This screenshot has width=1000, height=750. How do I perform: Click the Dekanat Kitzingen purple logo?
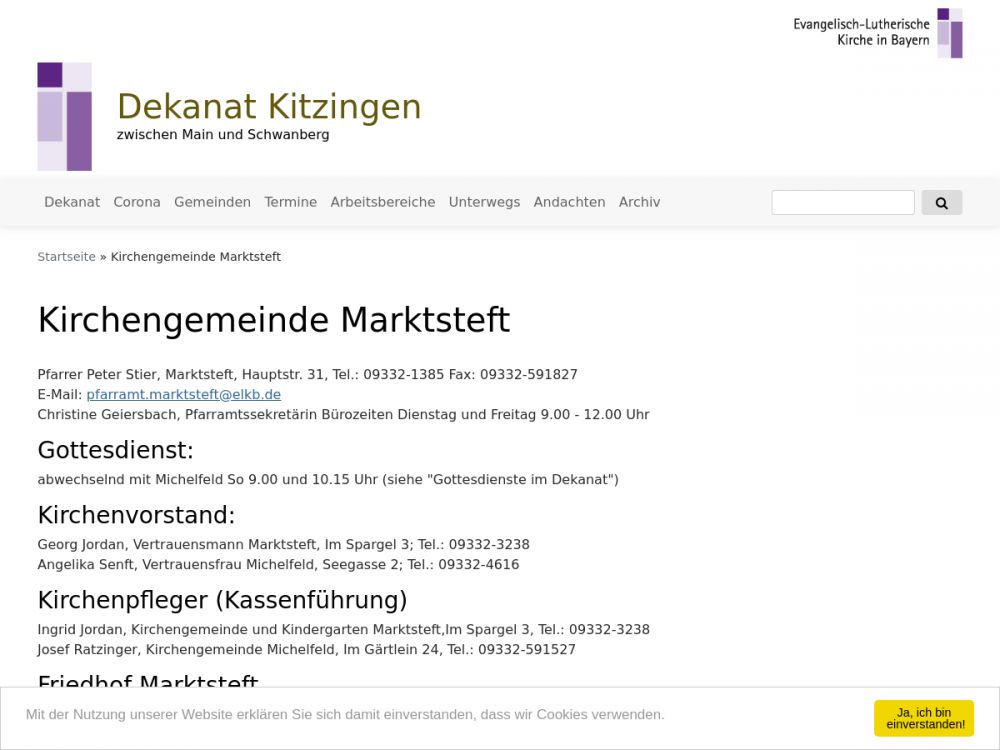[64, 117]
